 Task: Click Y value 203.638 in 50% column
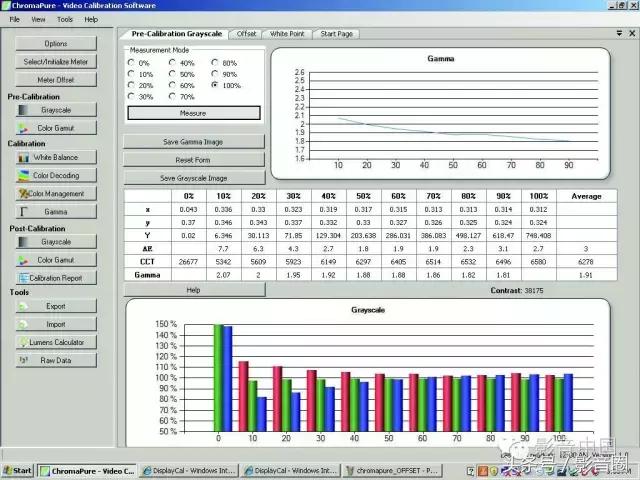pos(363,236)
